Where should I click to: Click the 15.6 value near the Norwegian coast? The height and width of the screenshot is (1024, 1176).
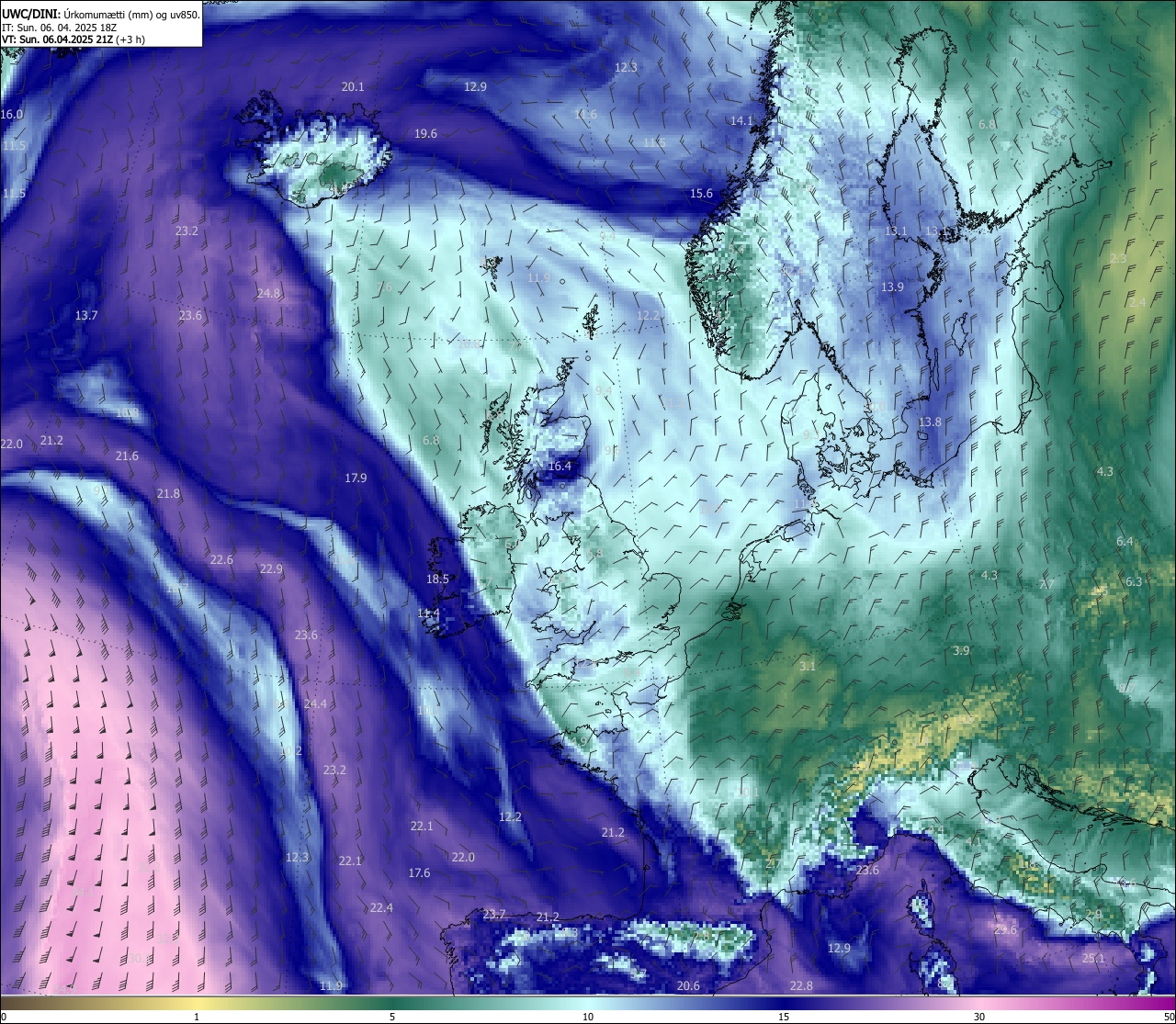pyautogui.click(x=701, y=194)
